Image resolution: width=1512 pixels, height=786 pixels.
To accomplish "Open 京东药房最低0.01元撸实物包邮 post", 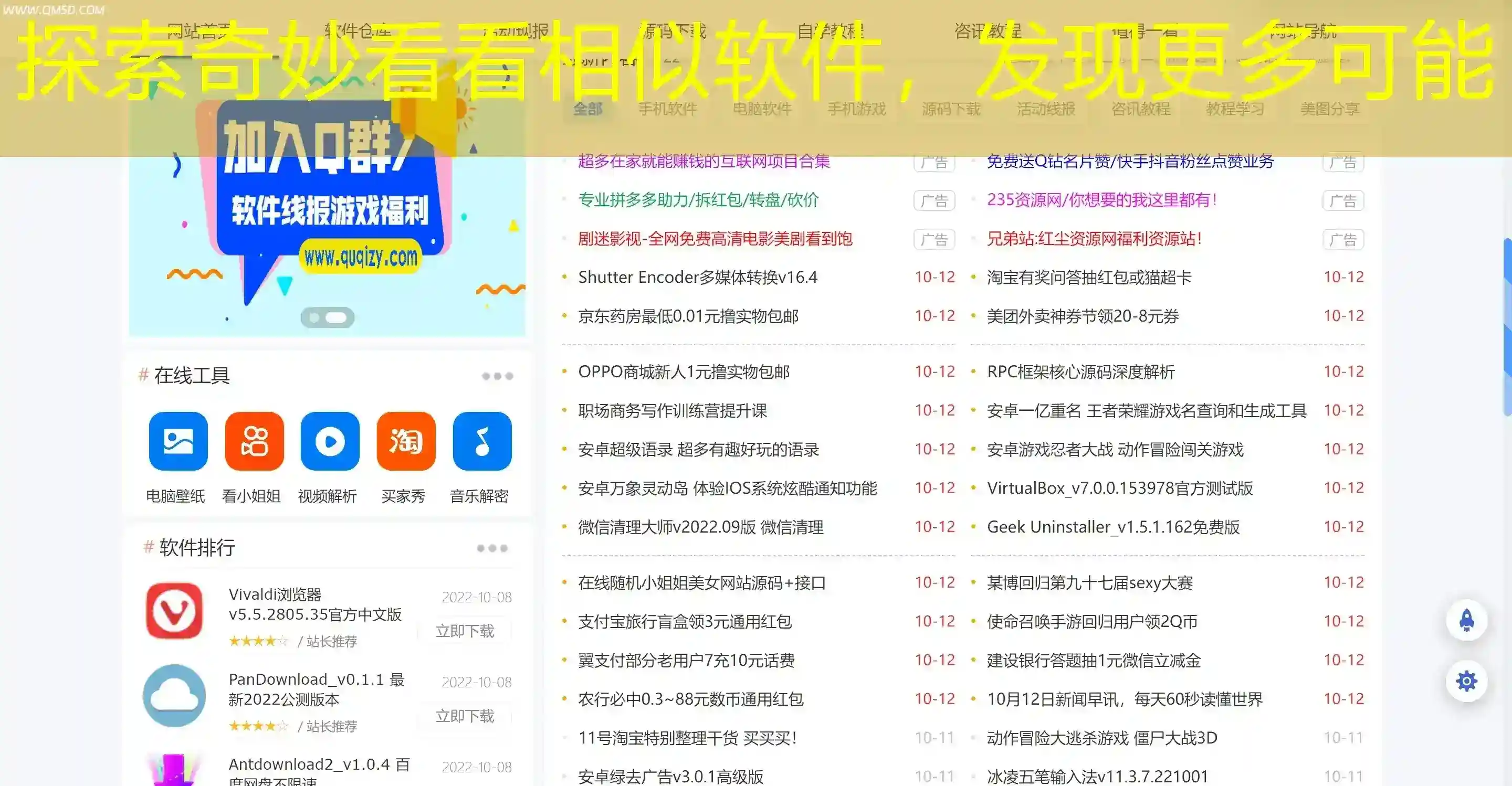I will [688, 316].
